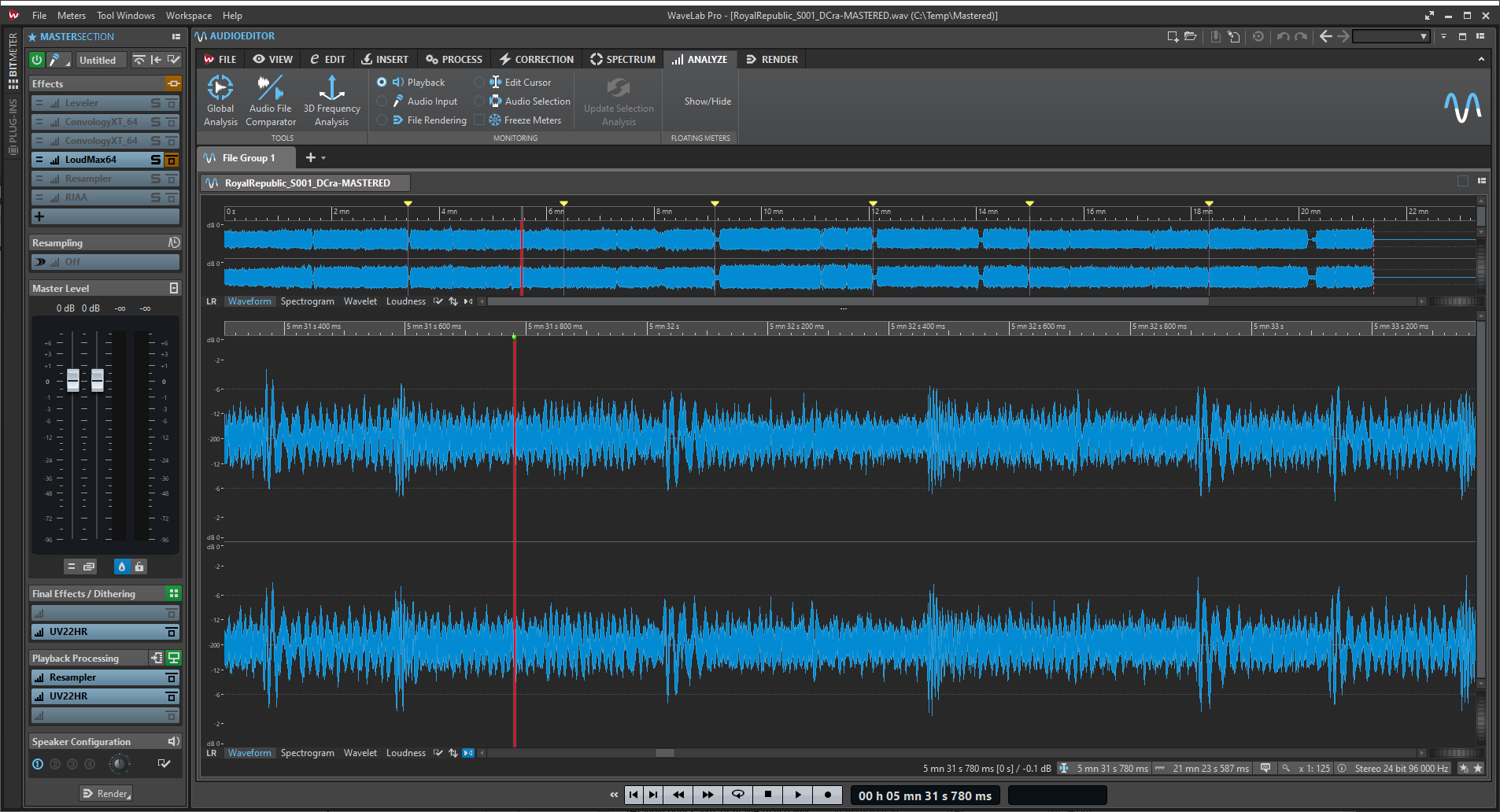Click the Stop transport button
Screen dimensions: 1500x812
[x=768, y=795]
